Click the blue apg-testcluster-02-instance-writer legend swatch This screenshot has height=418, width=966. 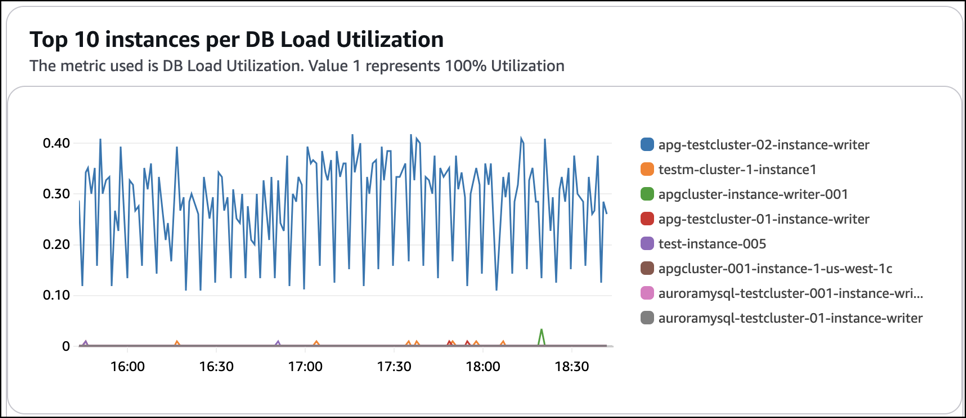point(647,145)
